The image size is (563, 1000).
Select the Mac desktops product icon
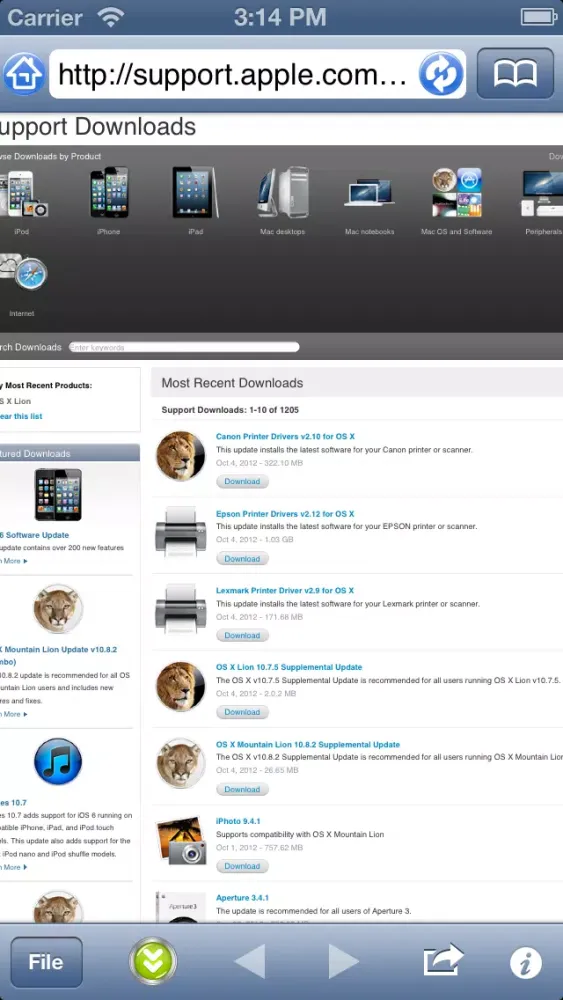pyautogui.click(x=283, y=193)
